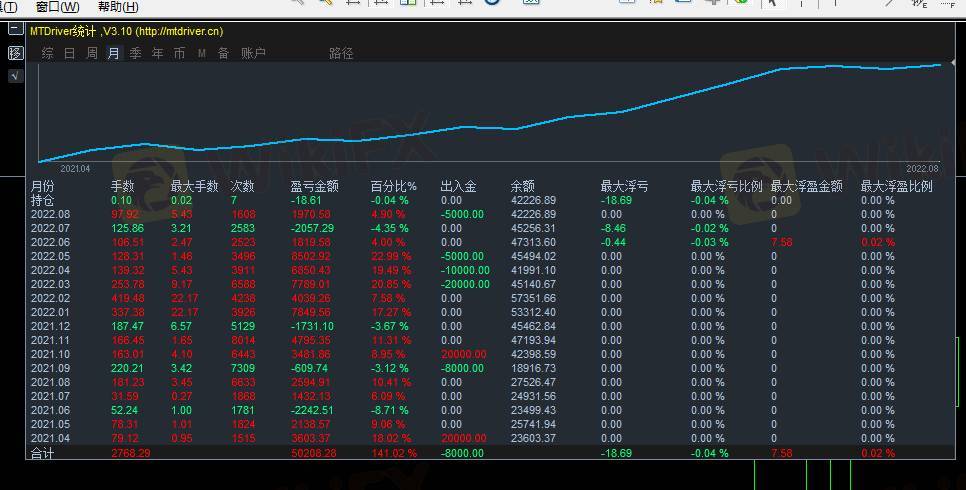Switch to the 周 weekly tab
Screen dimensions: 966x490
[x=92, y=53]
